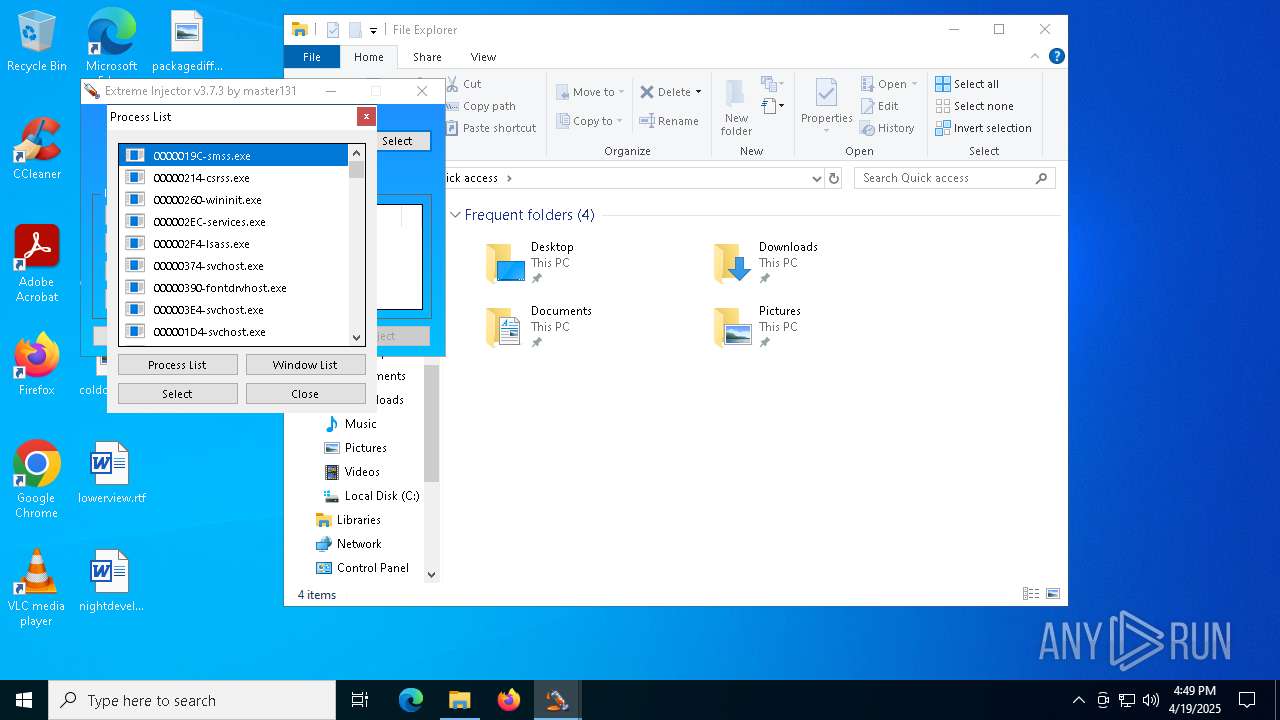Open the Move to dropdown
1280x720 pixels.
point(590,92)
